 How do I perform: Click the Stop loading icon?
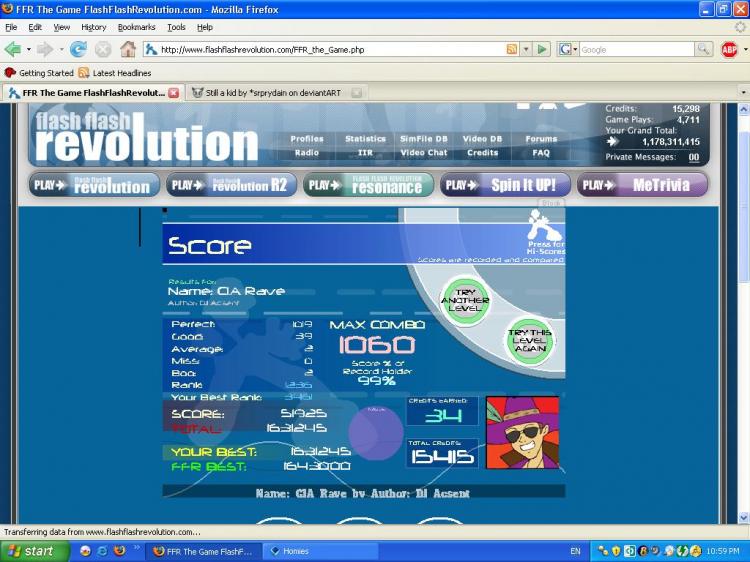[x=103, y=49]
